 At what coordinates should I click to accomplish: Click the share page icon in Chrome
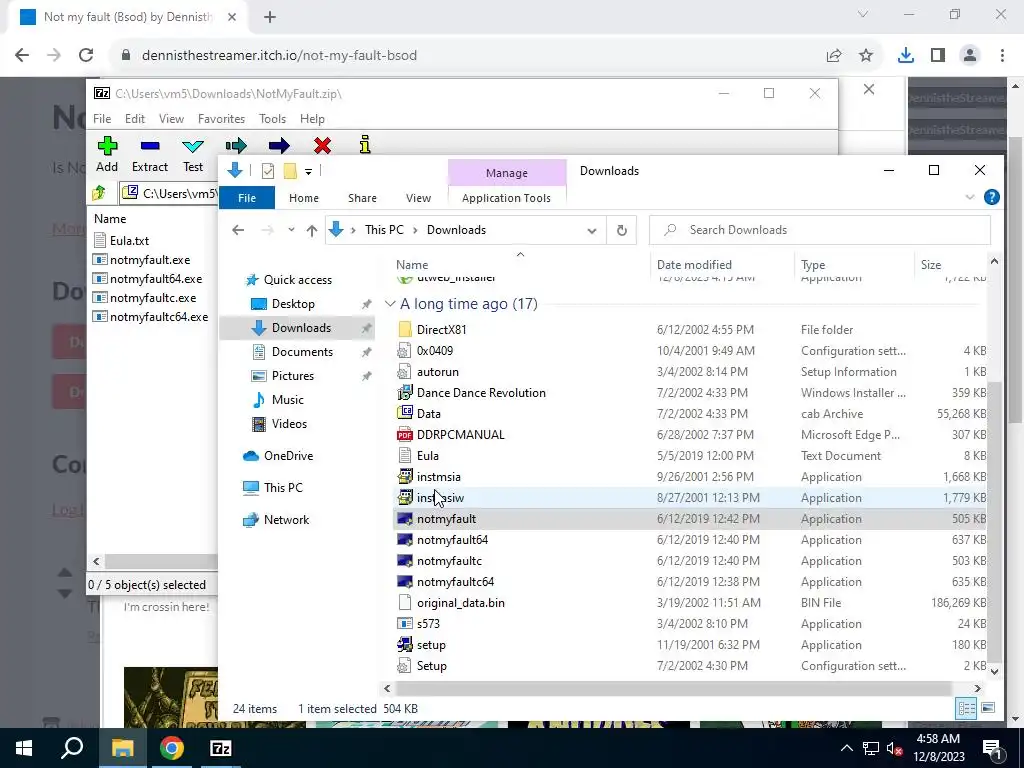click(x=834, y=56)
